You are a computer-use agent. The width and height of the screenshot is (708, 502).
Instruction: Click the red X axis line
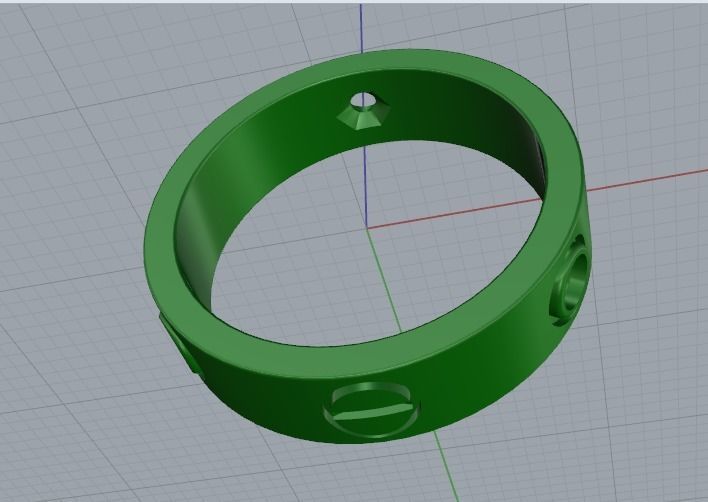coord(646,180)
